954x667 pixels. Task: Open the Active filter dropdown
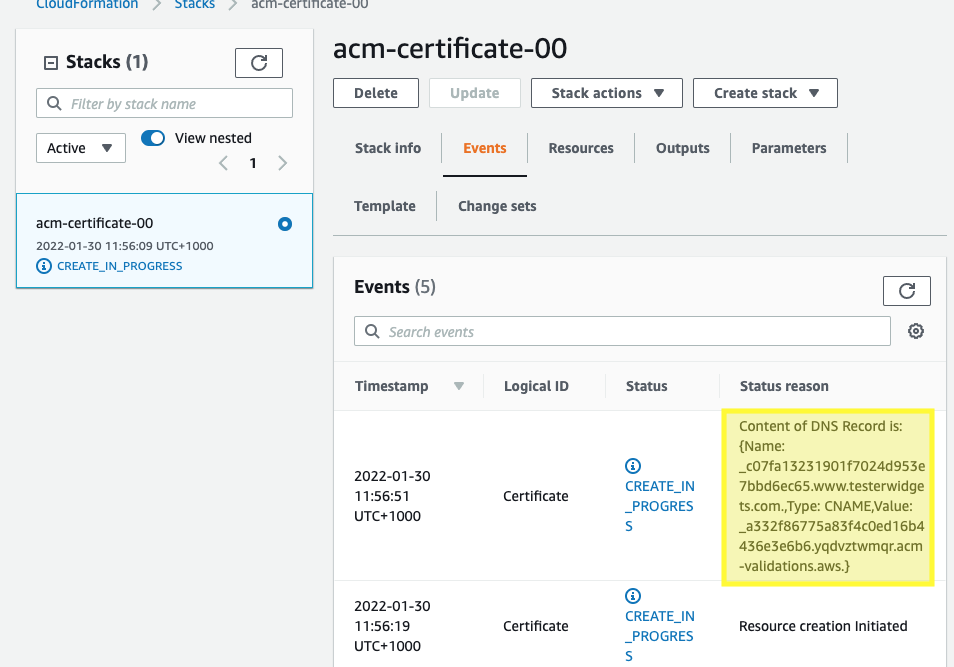point(80,148)
